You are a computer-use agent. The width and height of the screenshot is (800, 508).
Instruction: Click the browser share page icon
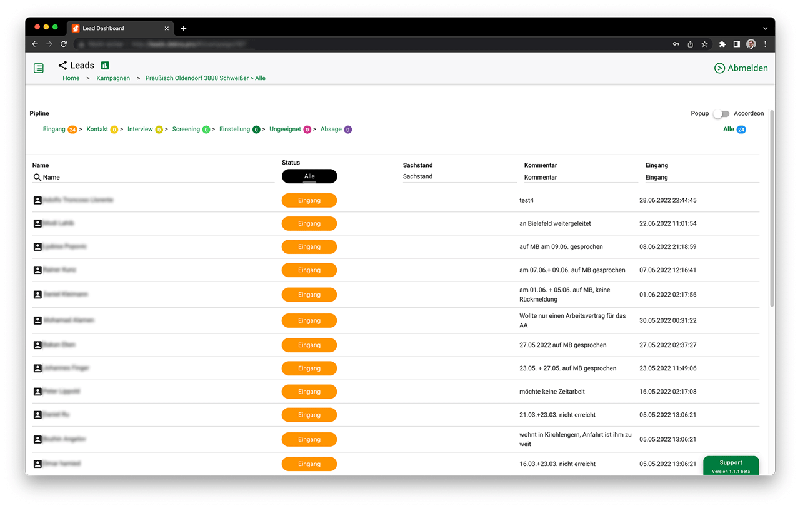click(x=690, y=44)
